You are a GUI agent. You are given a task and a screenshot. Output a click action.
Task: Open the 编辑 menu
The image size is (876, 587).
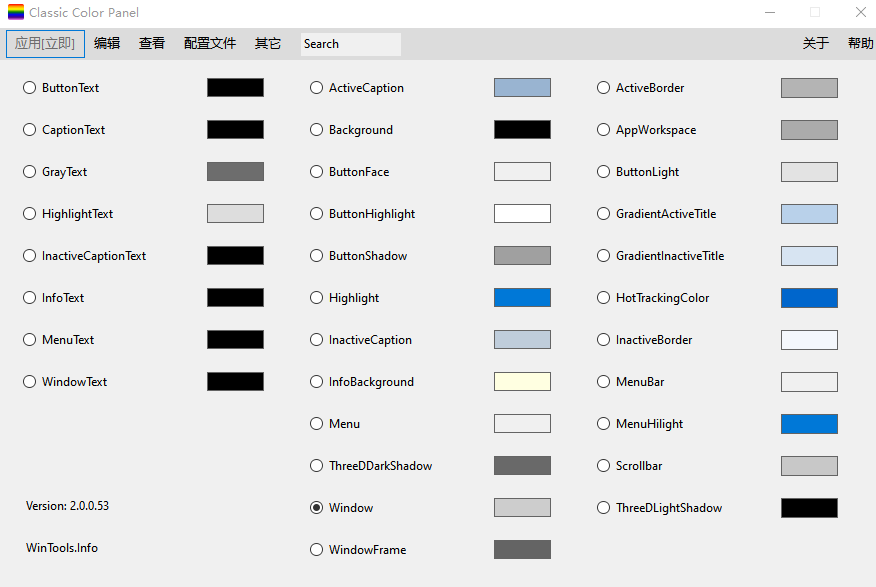coord(107,44)
